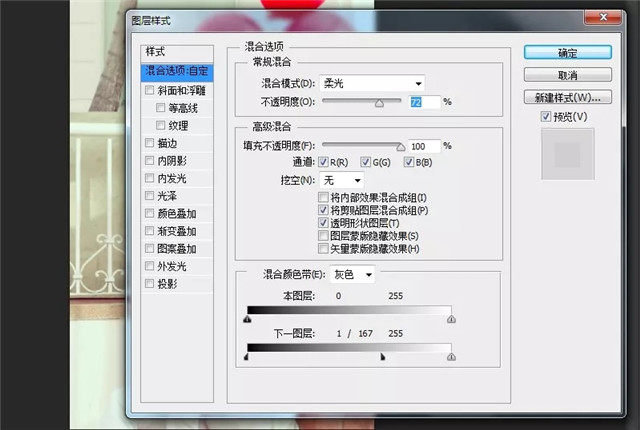Toggle 将剪贴图层混合成组(P) checkbox
This screenshot has height=430, width=640.
[323, 210]
